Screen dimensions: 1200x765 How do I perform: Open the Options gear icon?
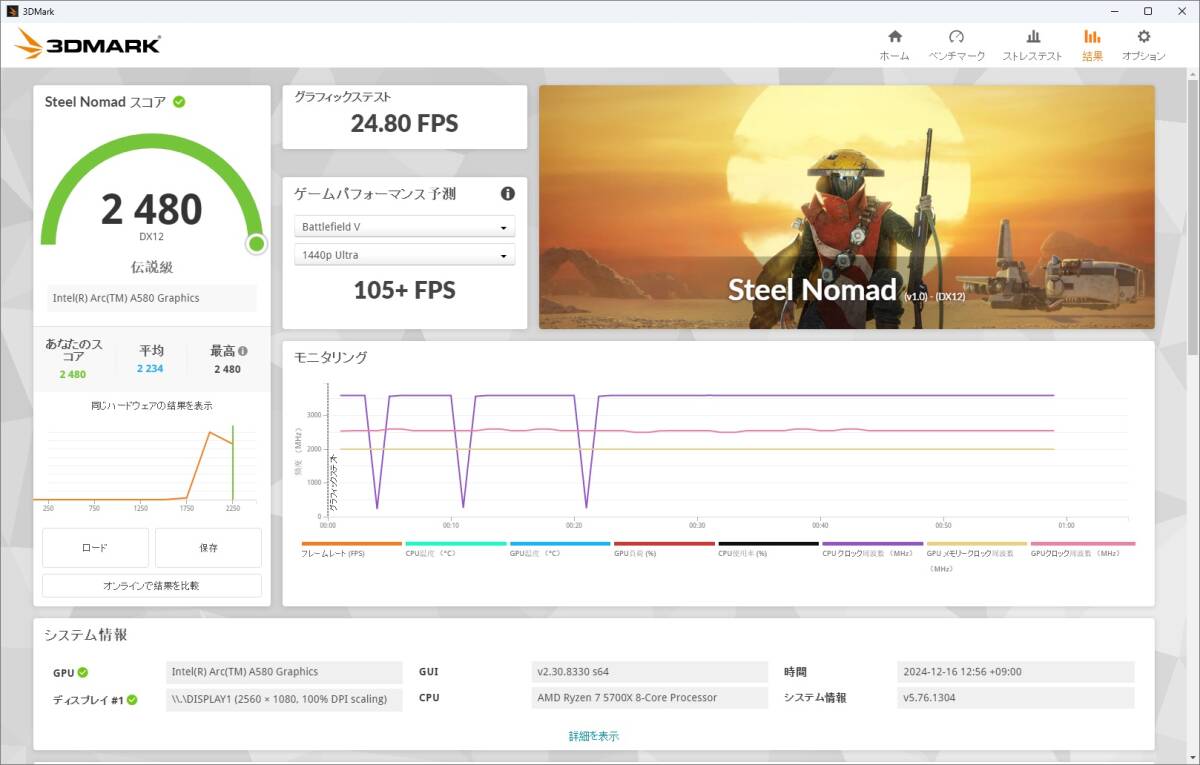coord(1143,37)
